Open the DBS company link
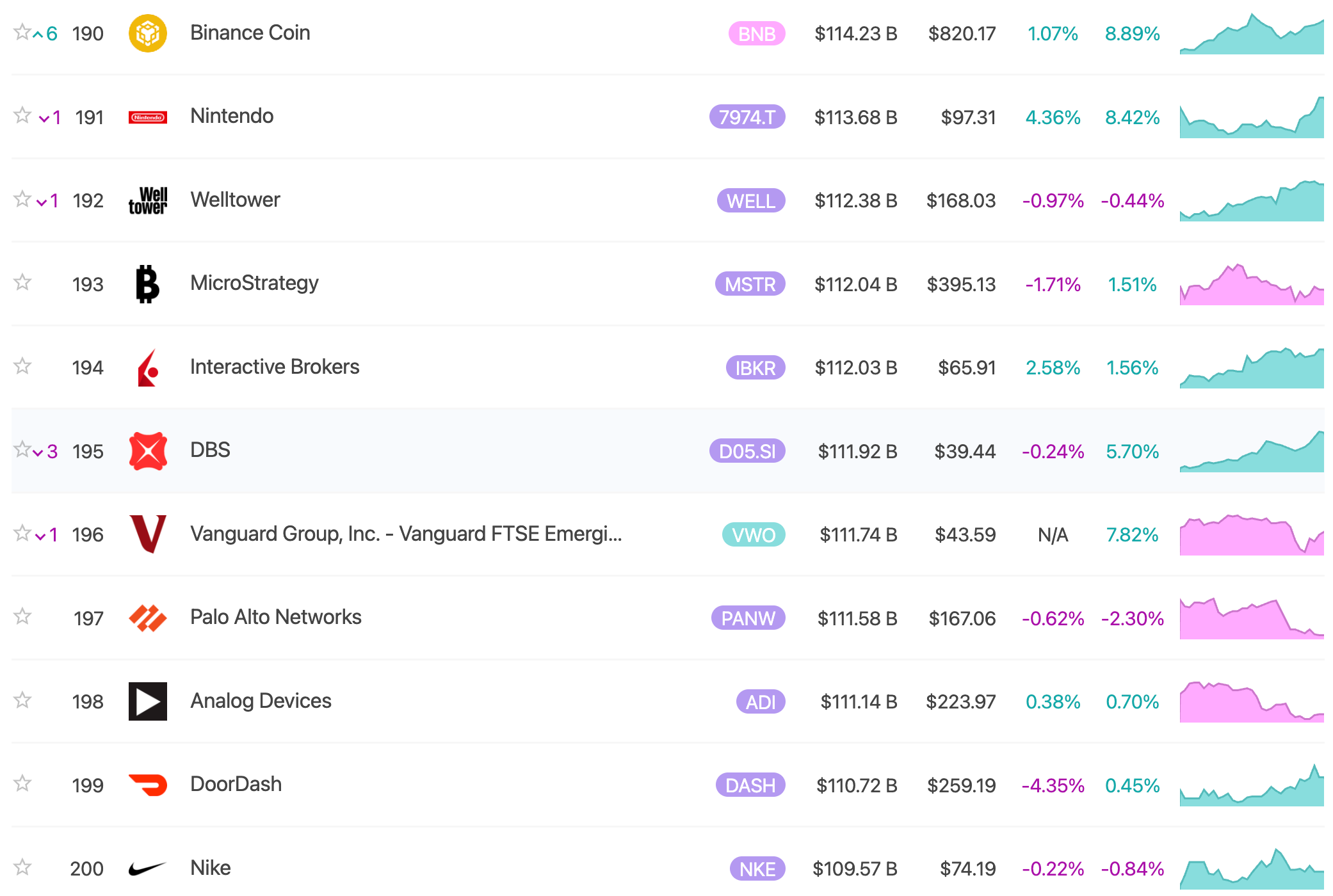The width and height of the screenshot is (1333, 896). pyautogui.click(x=210, y=450)
